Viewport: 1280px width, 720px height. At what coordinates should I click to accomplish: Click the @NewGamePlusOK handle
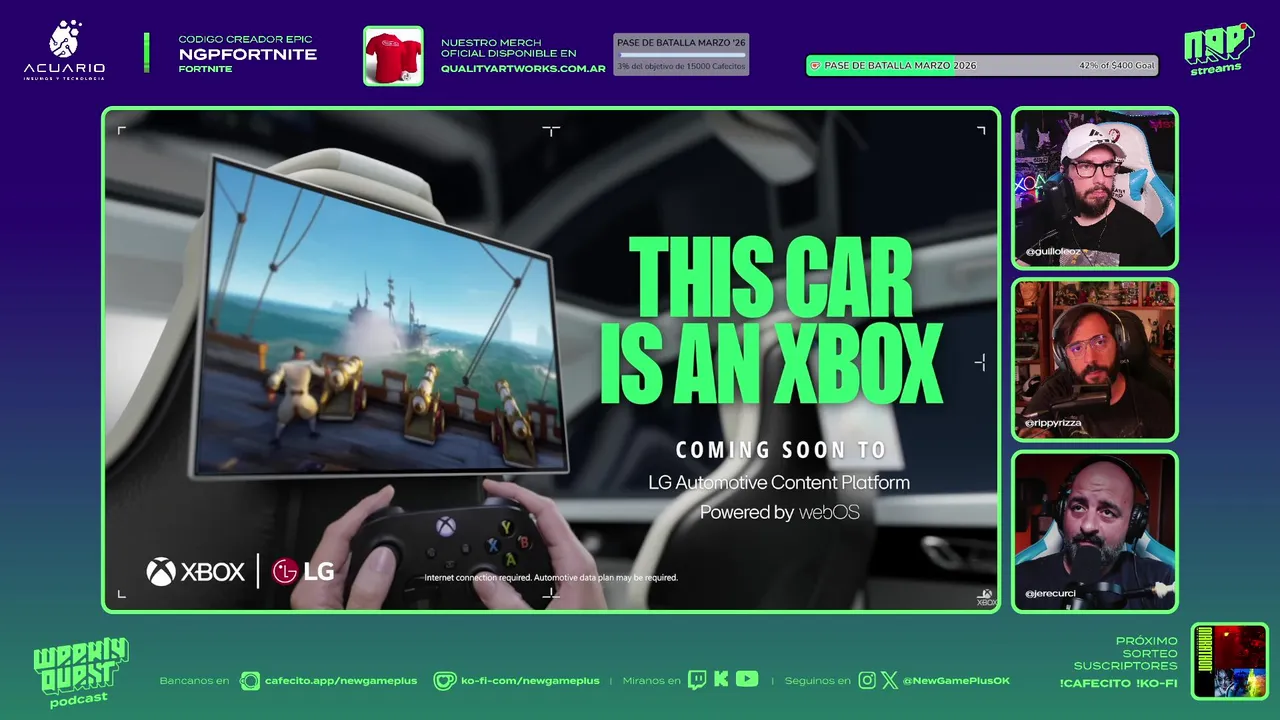pyautogui.click(x=956, y=681)
